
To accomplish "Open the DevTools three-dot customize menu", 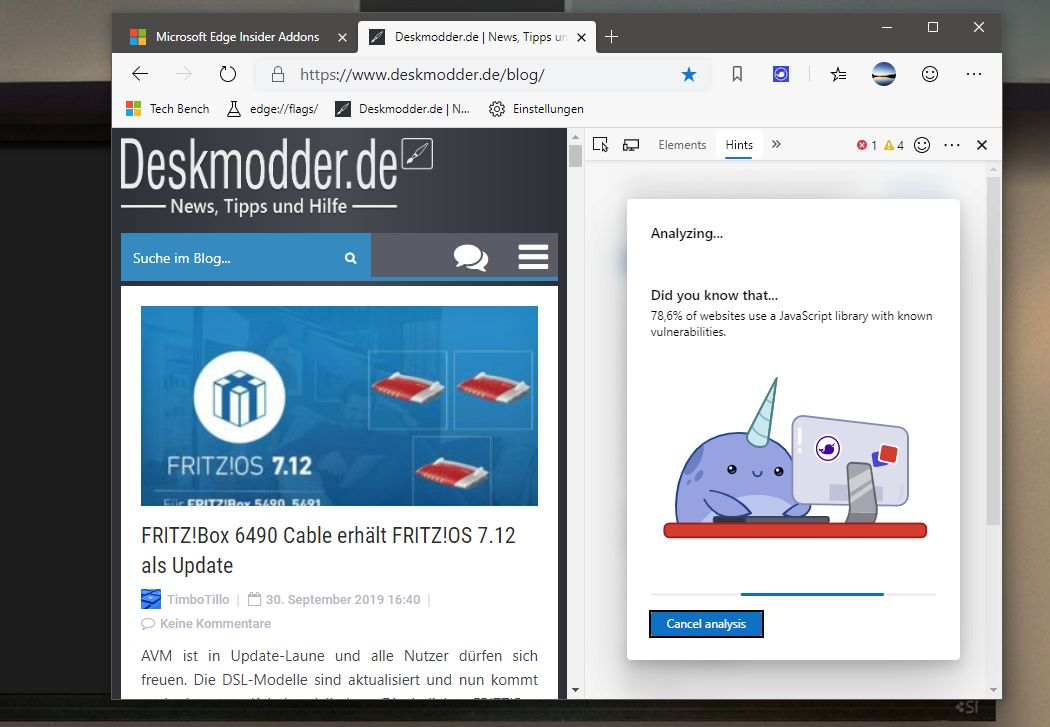I will coord(952,145).
